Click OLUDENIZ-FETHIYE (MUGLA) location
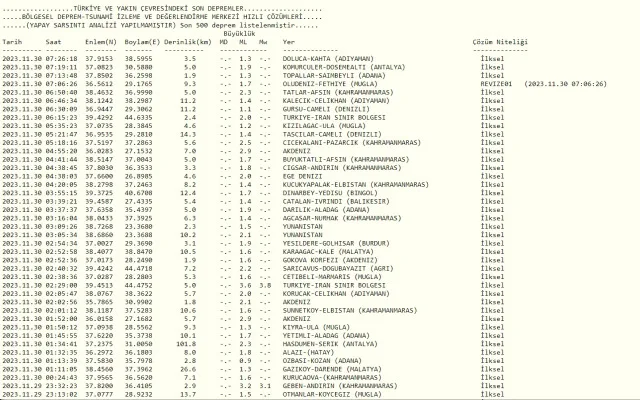 pyautogui.click(x=330, y=84)
